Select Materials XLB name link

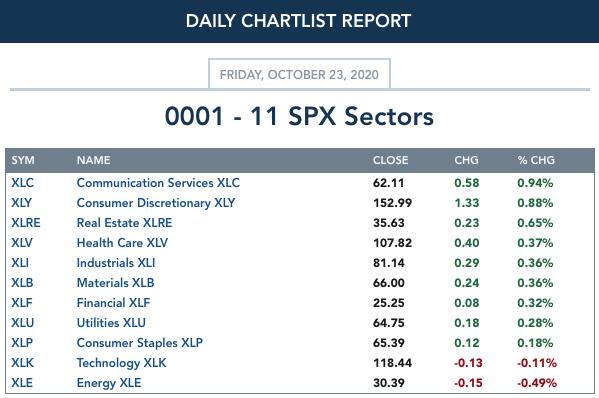[x=115, y=283]
